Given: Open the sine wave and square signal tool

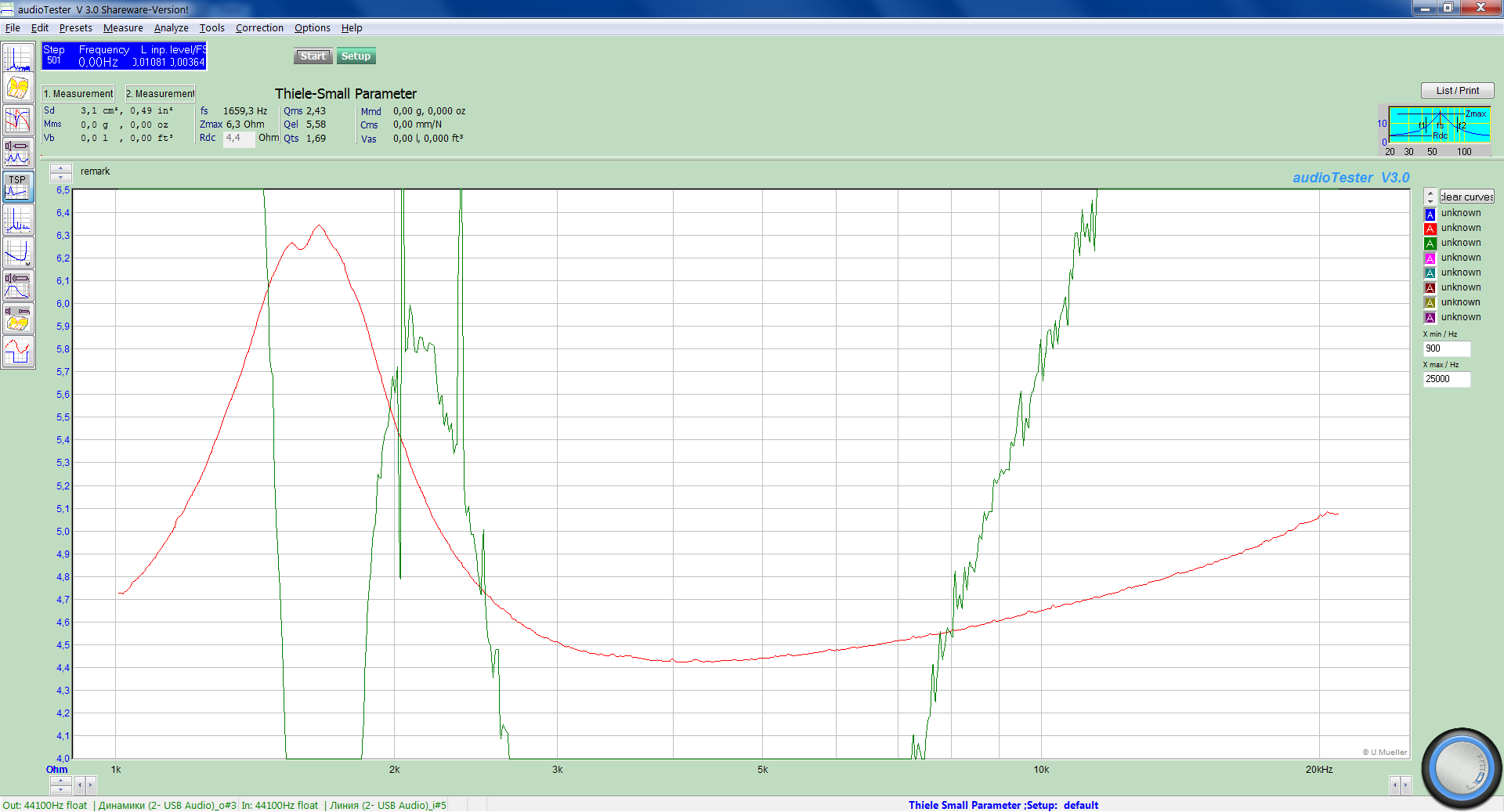Looking at the screenshot, I should coord(17,352).
